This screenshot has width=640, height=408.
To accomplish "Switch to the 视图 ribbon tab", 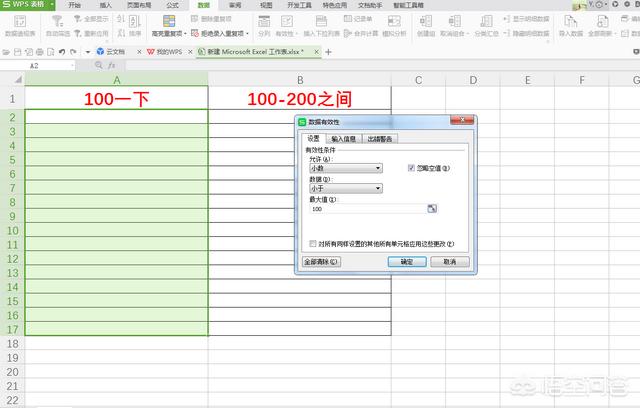I will click(x=266, y=5).
